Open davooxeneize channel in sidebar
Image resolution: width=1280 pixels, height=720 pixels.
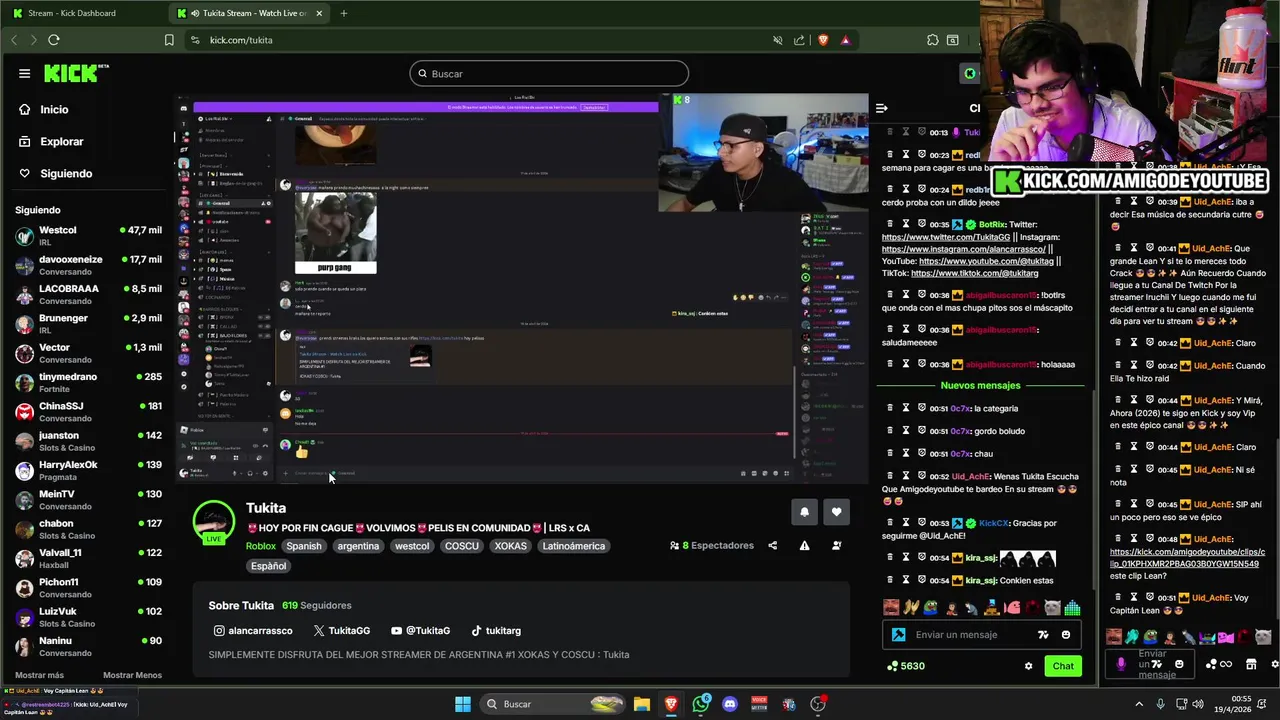pyautogui.click(x=88, y=265)
